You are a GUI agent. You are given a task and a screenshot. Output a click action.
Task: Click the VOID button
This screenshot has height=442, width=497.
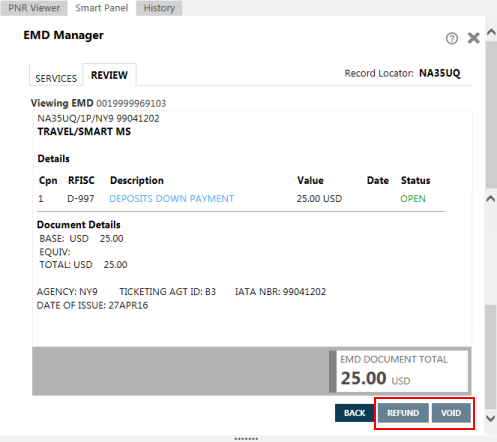[x=451, y=413]
